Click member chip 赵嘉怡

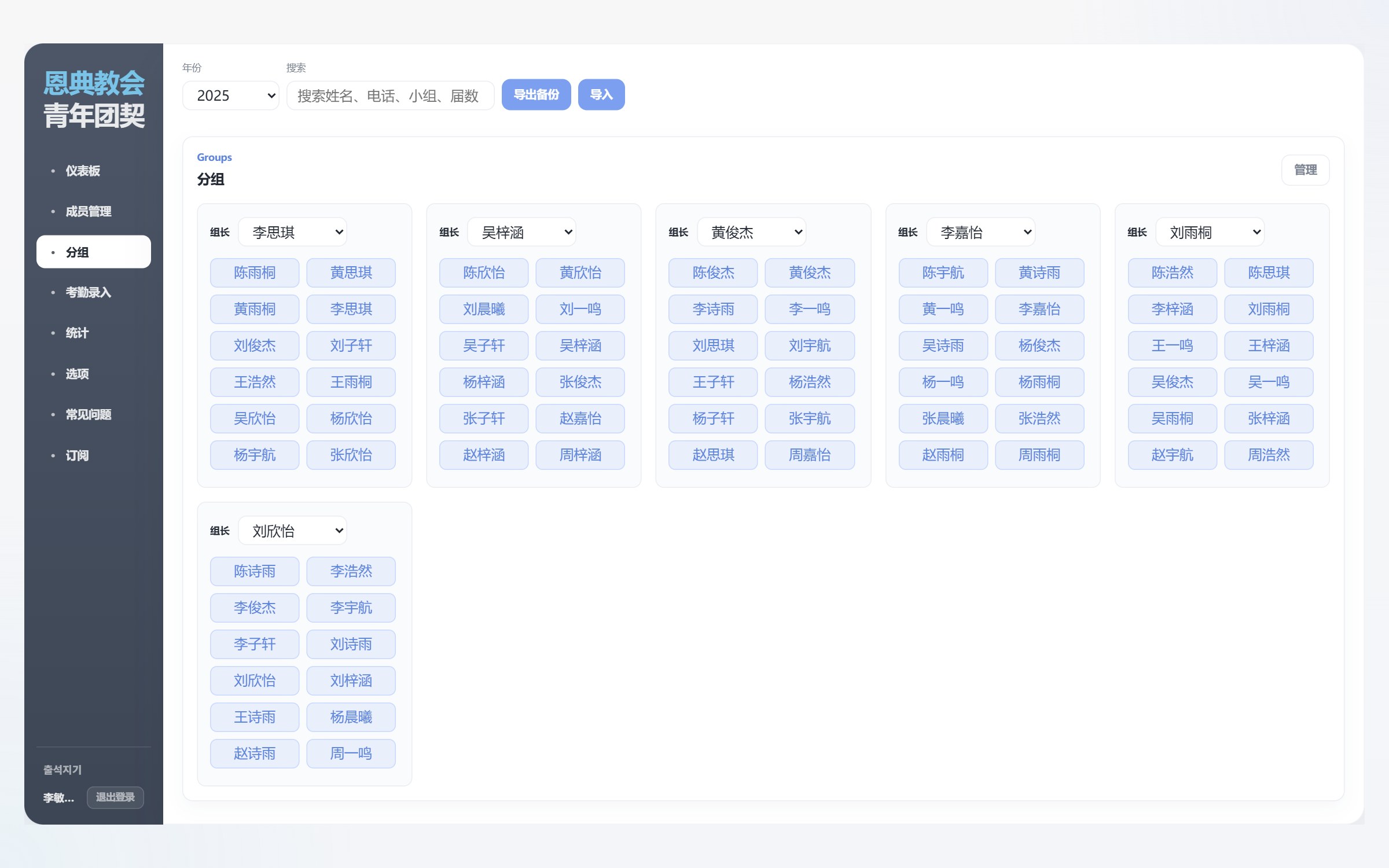click(580, 418)
